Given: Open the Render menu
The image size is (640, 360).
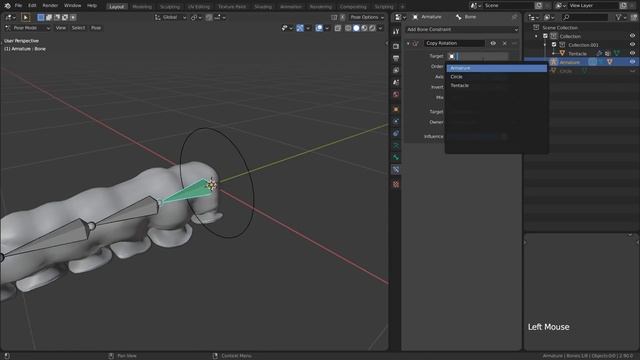Looking at the screenshot, I should 50,6.
